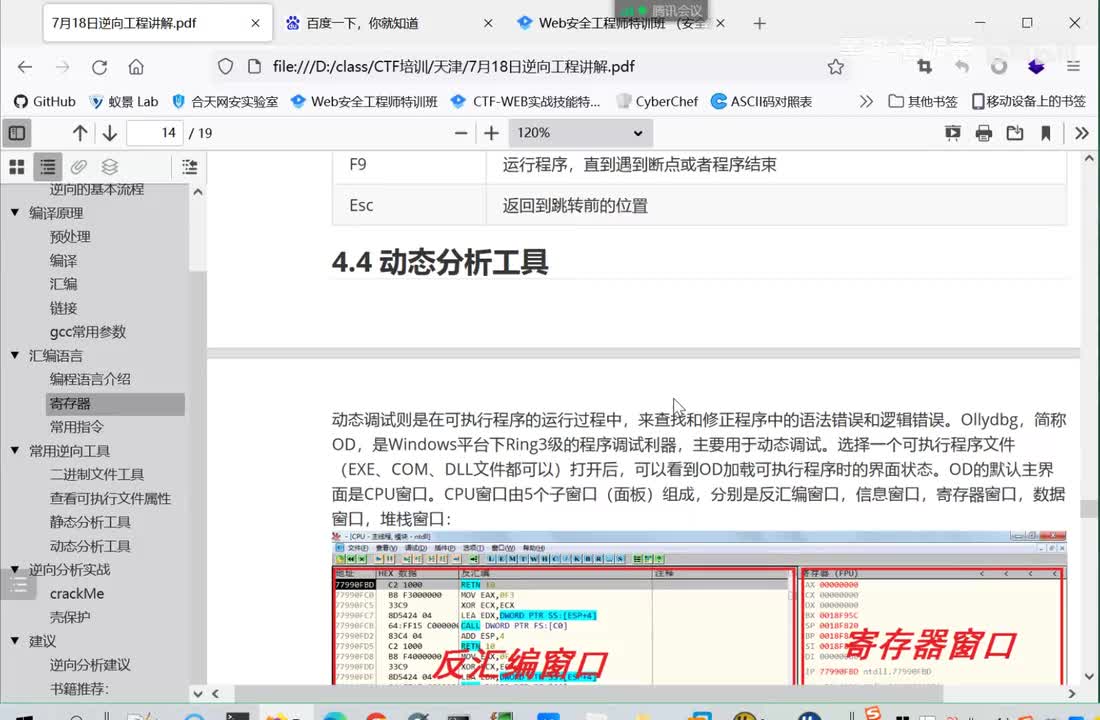Open 合天网安实验室 bookmark

point(224,102)
